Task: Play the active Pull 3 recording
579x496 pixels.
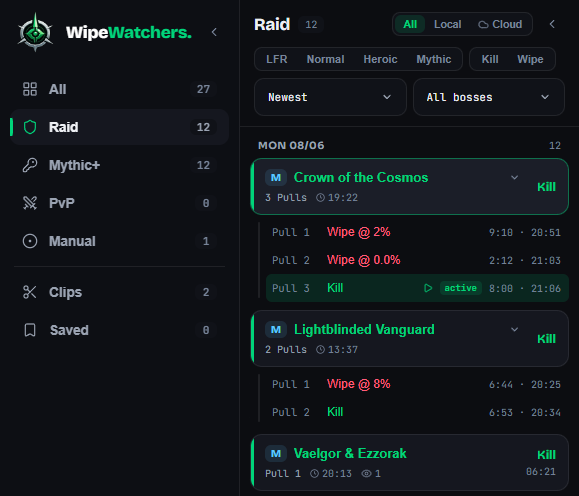Action: click(x=428, y=288)
